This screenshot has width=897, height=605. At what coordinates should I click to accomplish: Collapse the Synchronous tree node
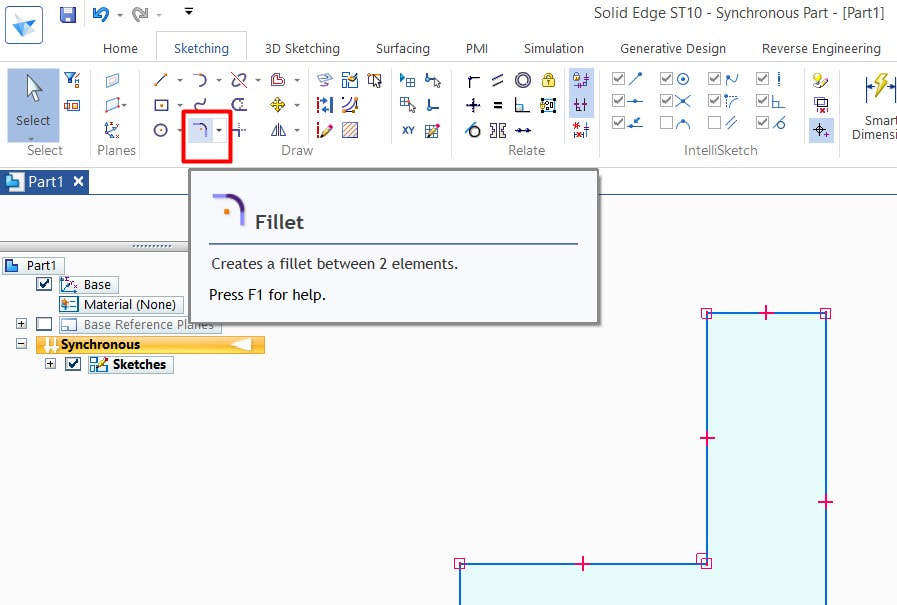tap(22, 344)
